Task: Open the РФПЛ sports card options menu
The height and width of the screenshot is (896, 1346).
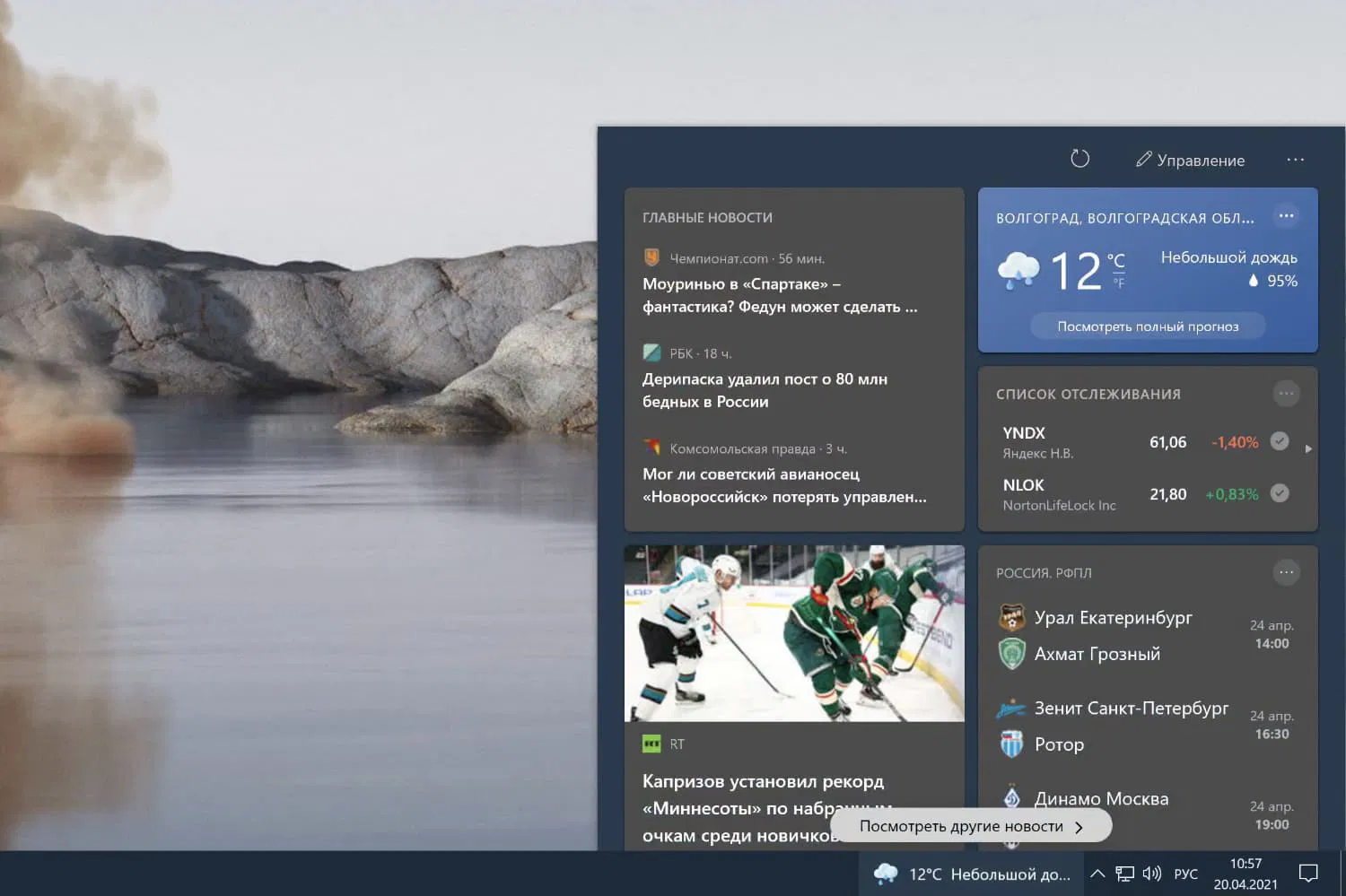Action: point(1286,572)
